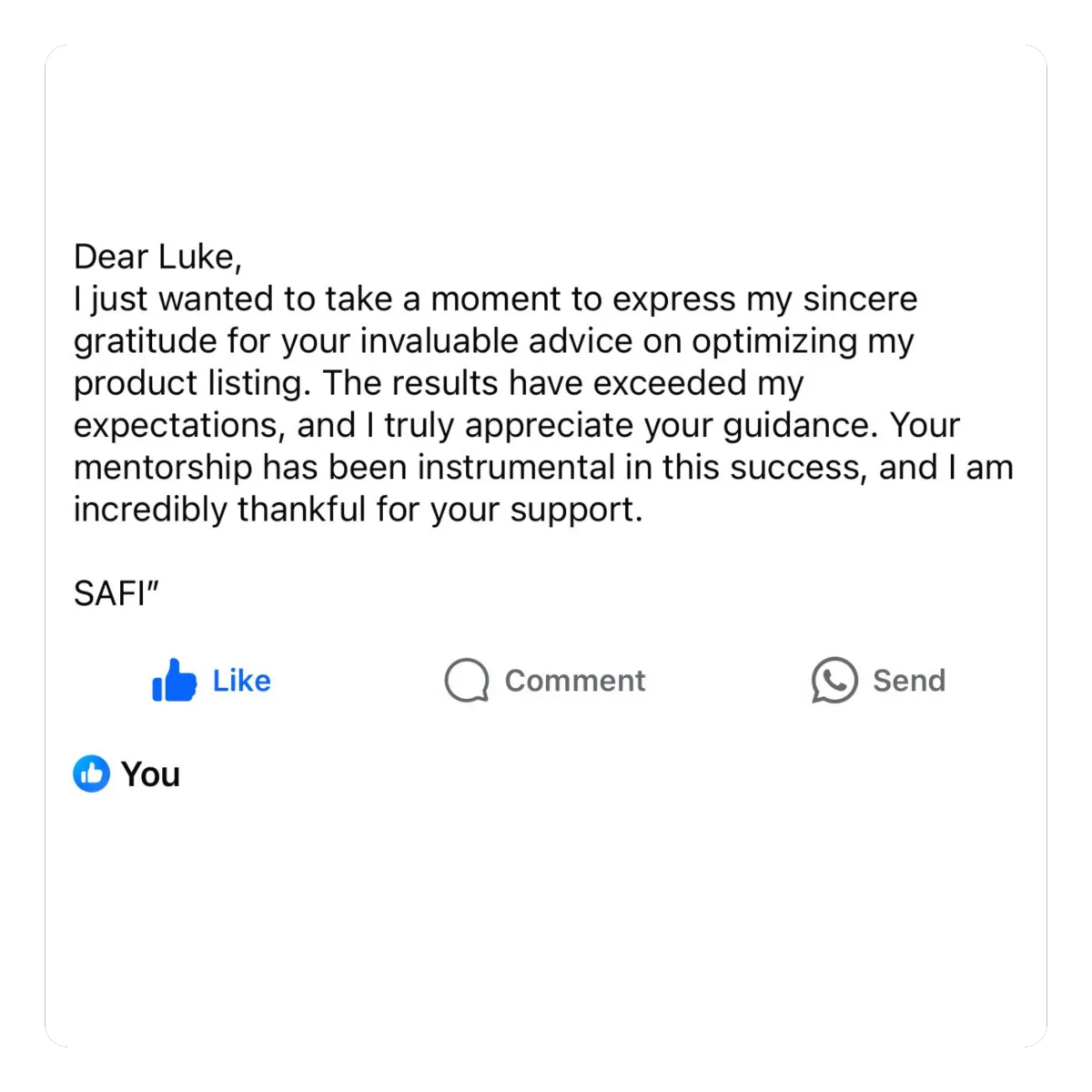Click the line starting "mentorship has been instrumental"
Viewport: 1092px width, 1092px height.
[x=544, y=467]
